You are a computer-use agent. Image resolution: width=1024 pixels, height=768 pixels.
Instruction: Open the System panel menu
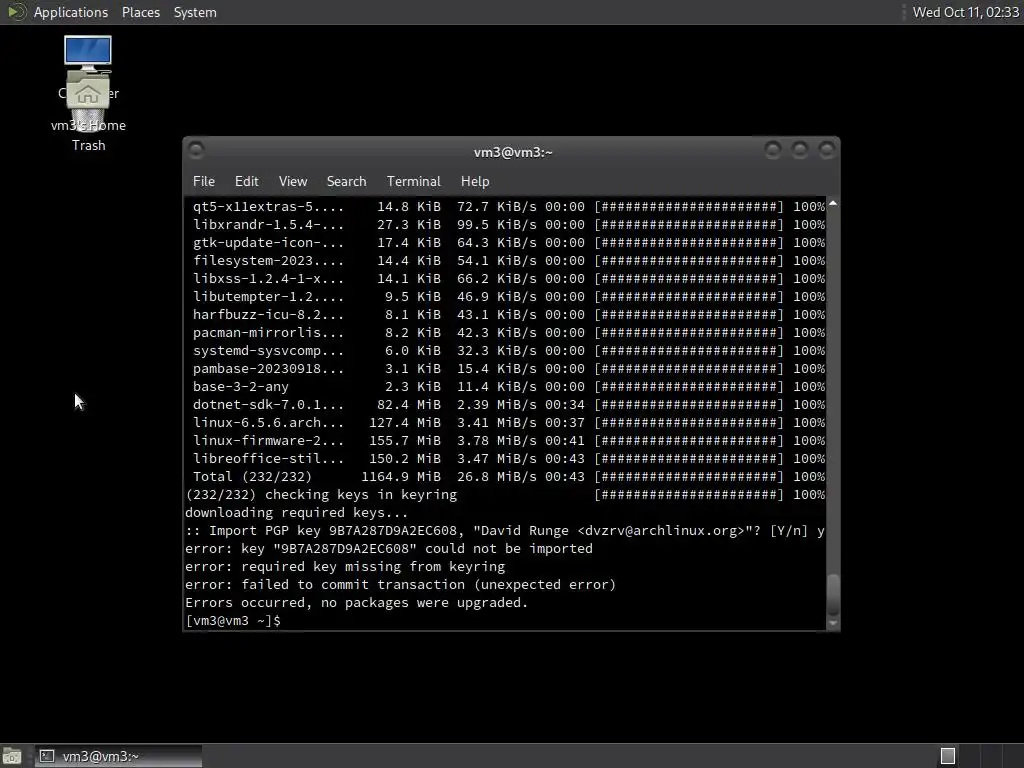(x=195, y=12)
